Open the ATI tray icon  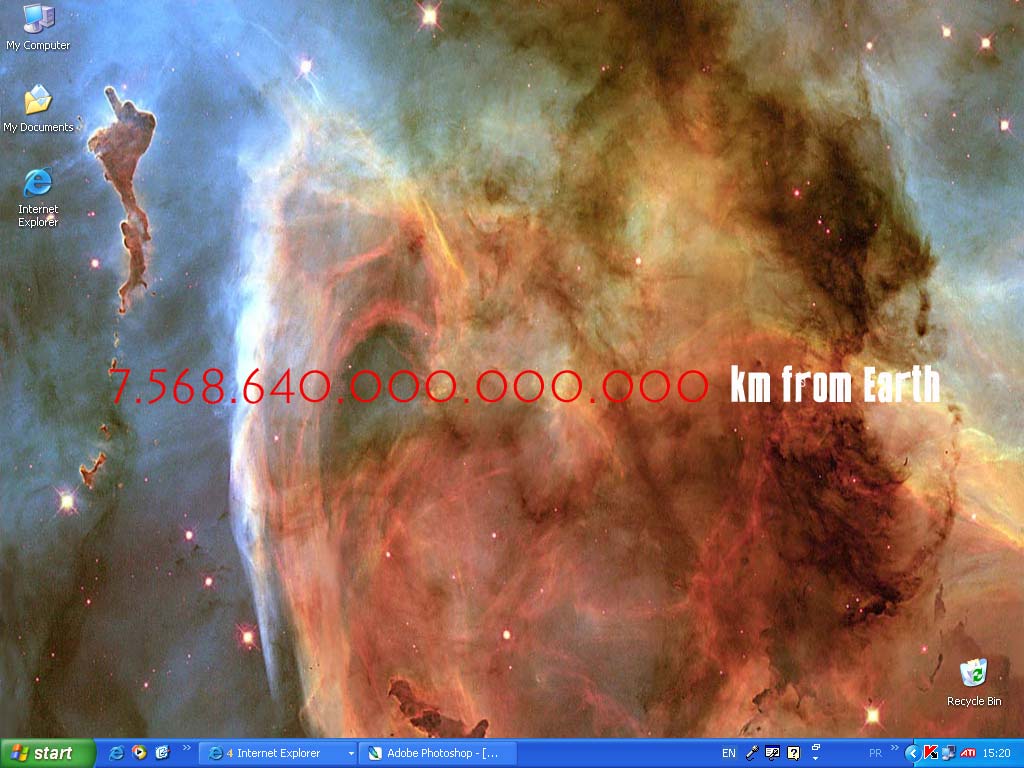[x=968, y=753]
